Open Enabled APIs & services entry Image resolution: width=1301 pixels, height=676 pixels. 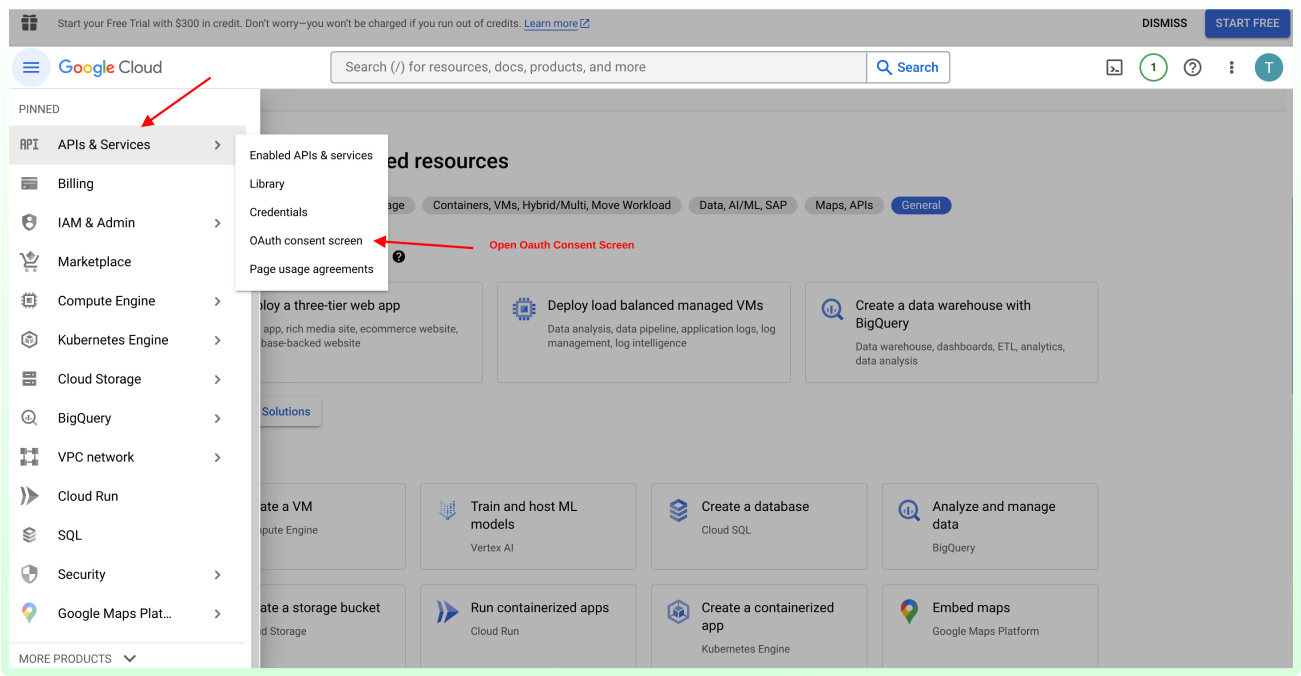coord(311,155)
